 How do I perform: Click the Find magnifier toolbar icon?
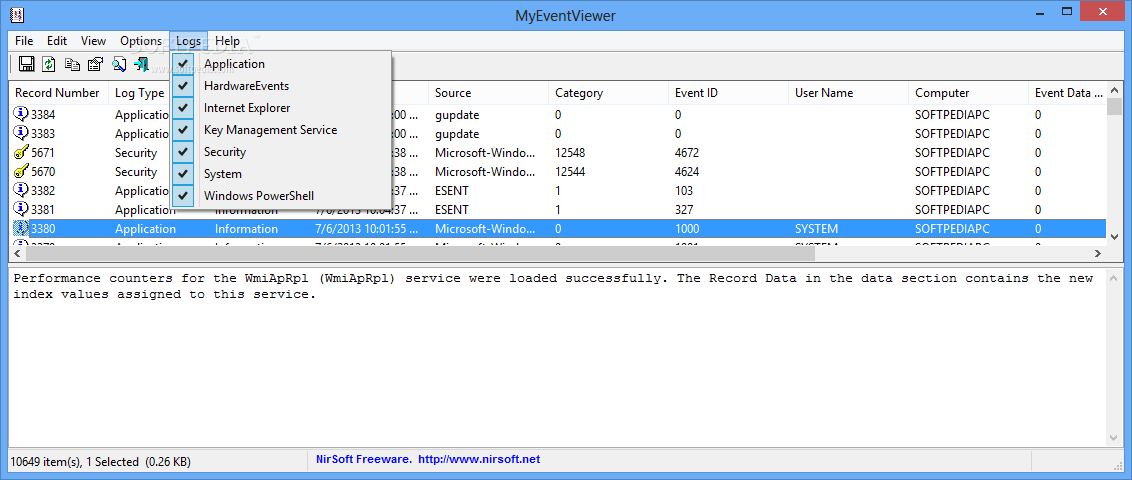click(118, 64)
